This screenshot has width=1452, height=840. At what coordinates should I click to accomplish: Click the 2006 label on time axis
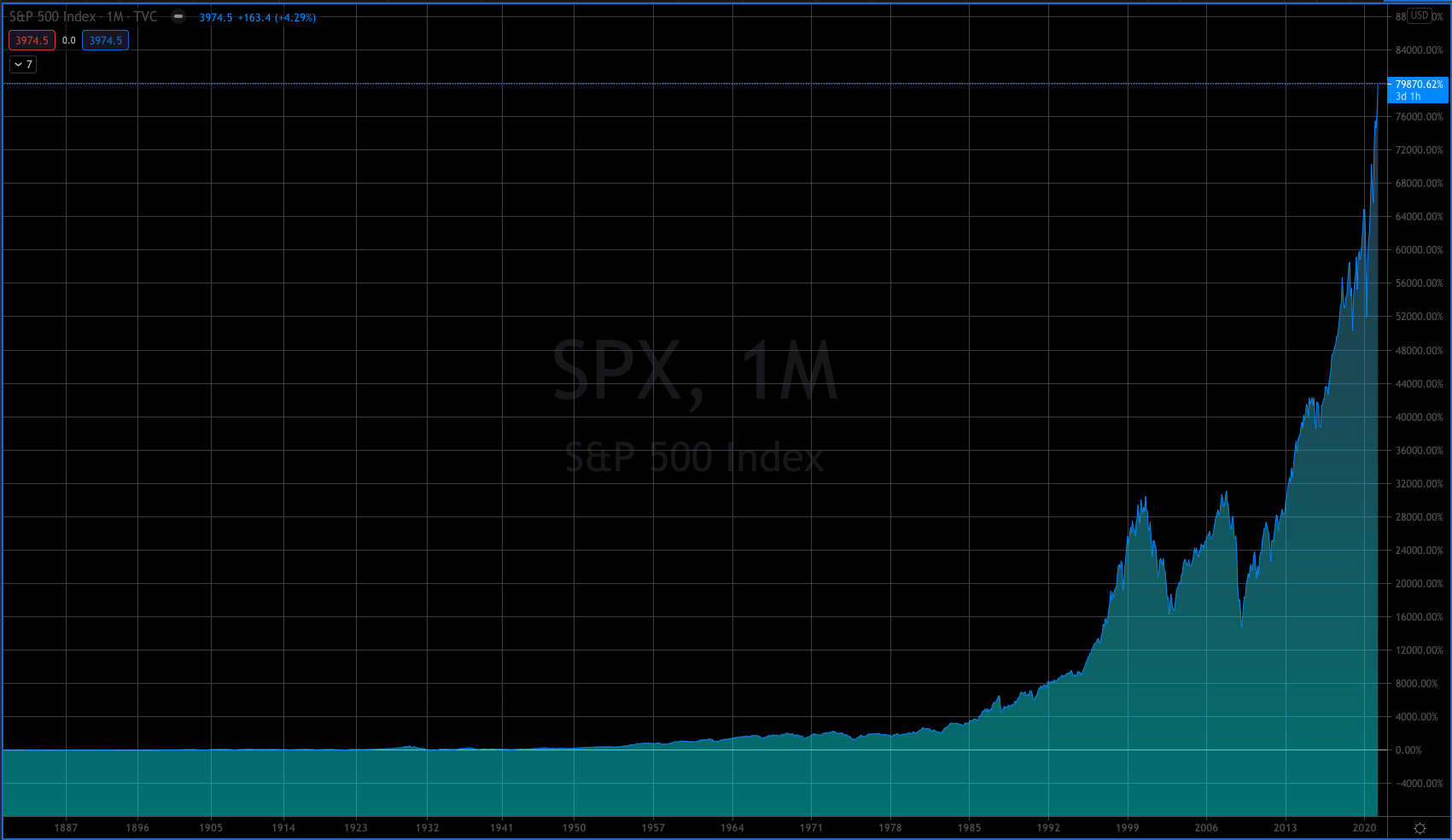(x=1206, y=827)
